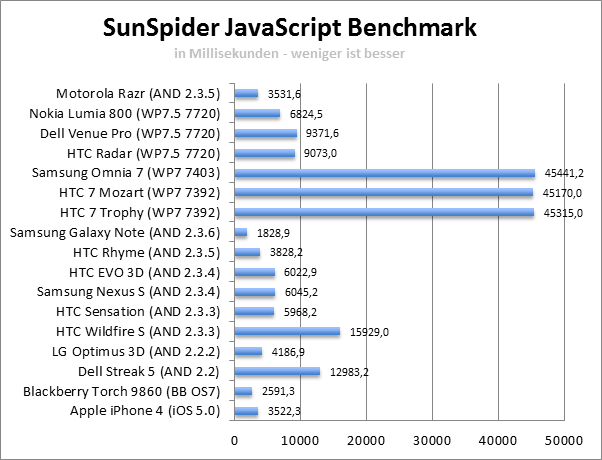Click the data value 45170,0

(x=562, y=193)
